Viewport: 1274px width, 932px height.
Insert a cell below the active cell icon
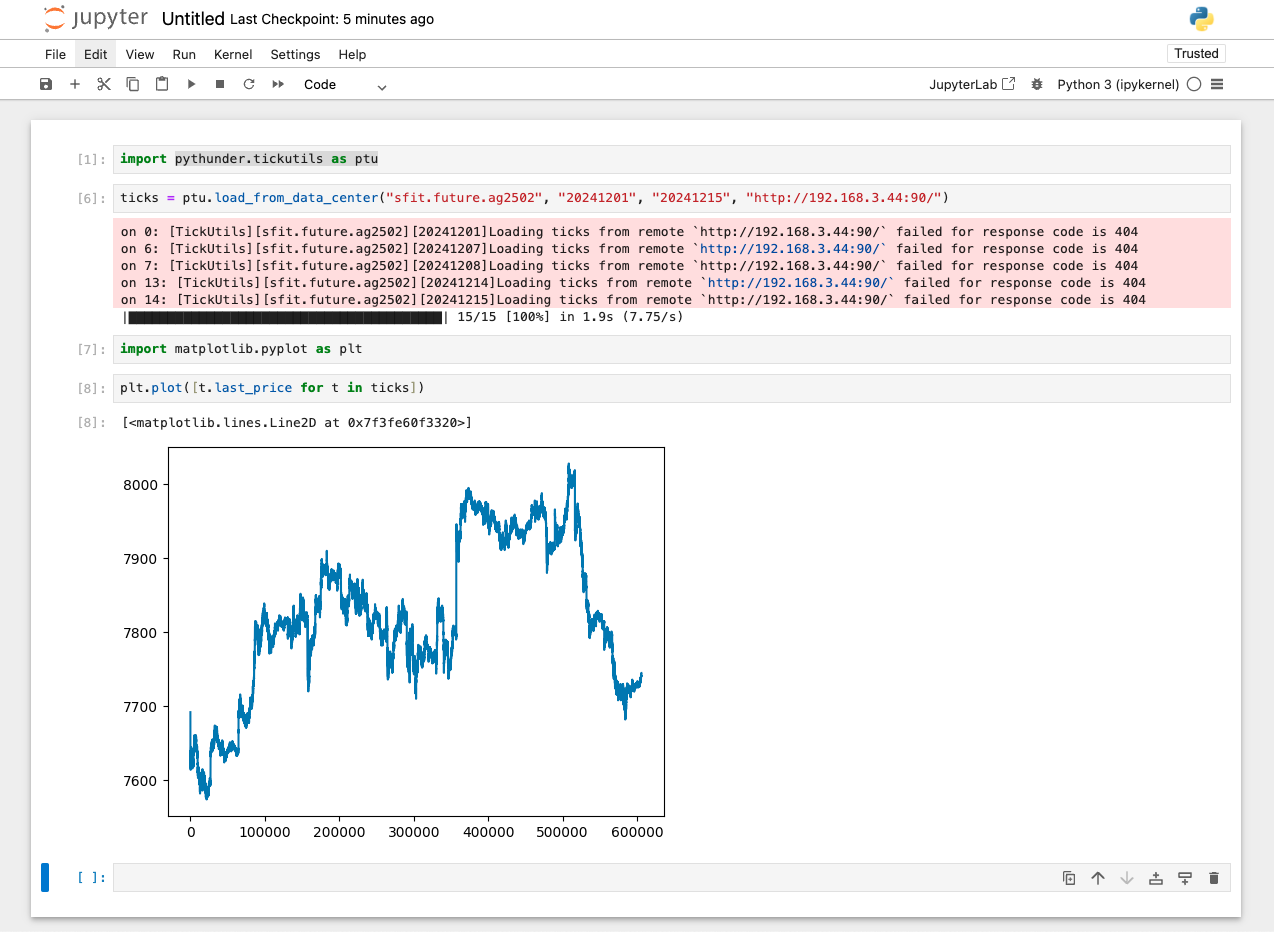[x=1185, y=878]
